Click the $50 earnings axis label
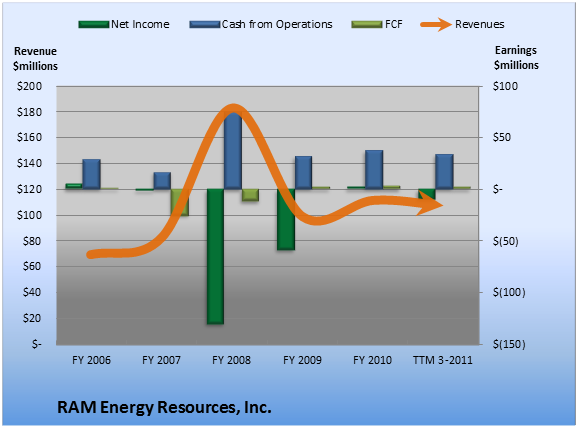The height and width of the screenshot is (427, 577). (x=502, y=137)
